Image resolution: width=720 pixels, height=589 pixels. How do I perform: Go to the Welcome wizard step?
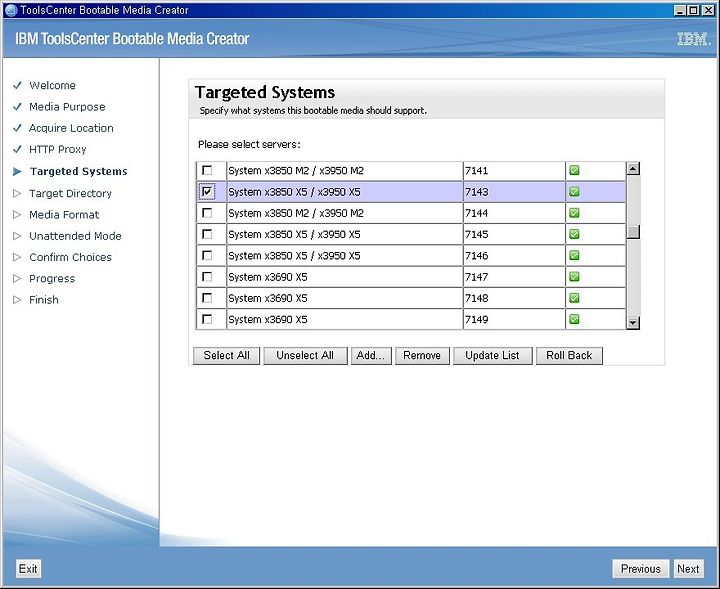pyautogui.click(x=52, y=85)
